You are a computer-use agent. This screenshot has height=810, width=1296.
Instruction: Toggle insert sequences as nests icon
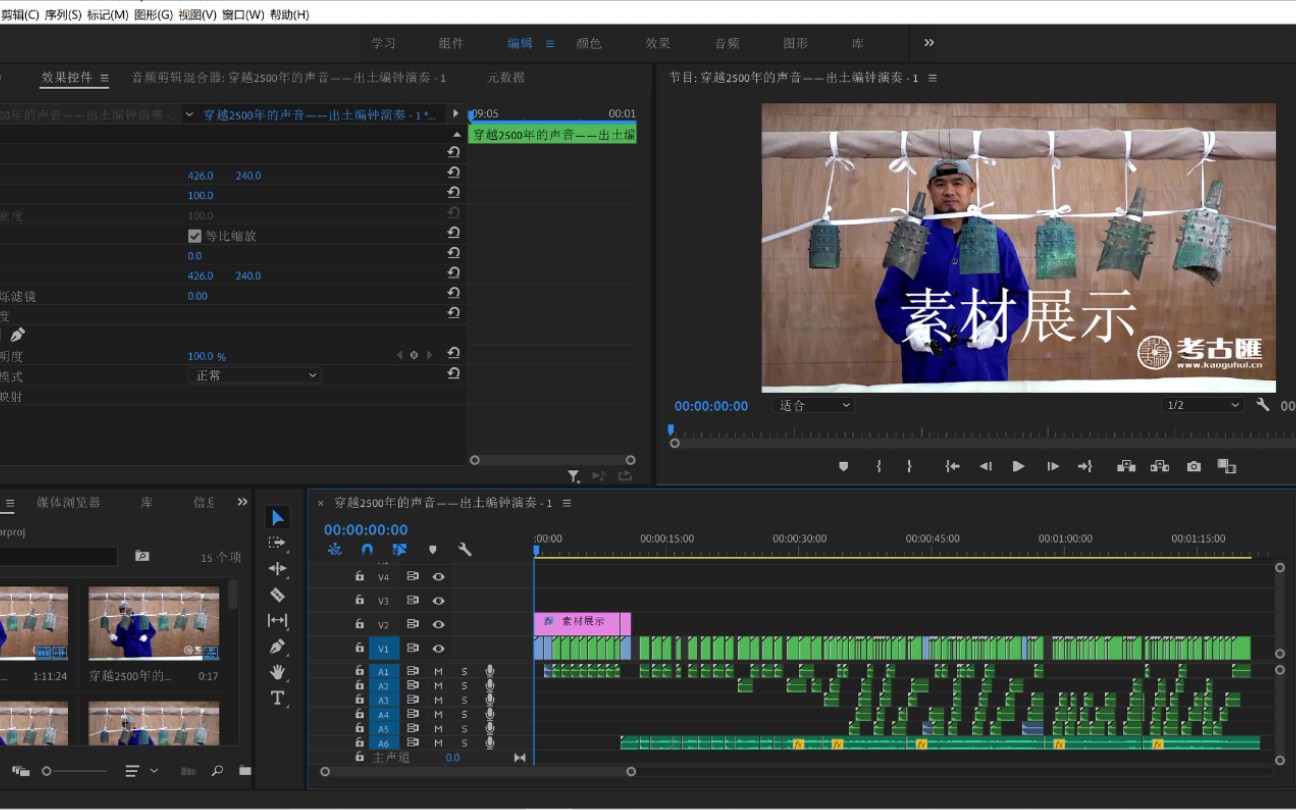click(335, 549)
